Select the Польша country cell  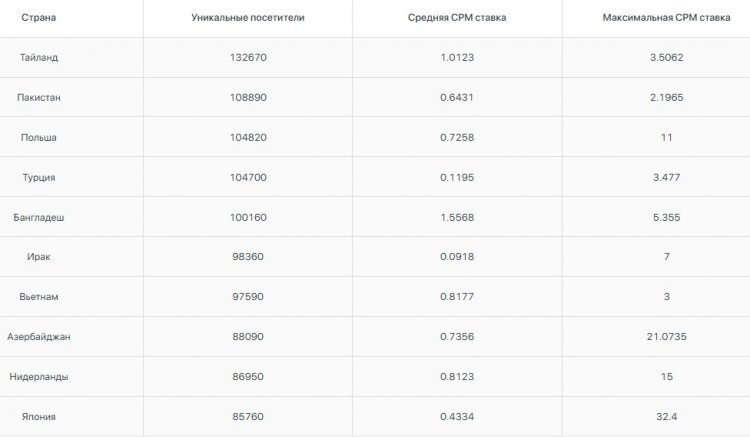pyautogui.click(x=39, y=137)
